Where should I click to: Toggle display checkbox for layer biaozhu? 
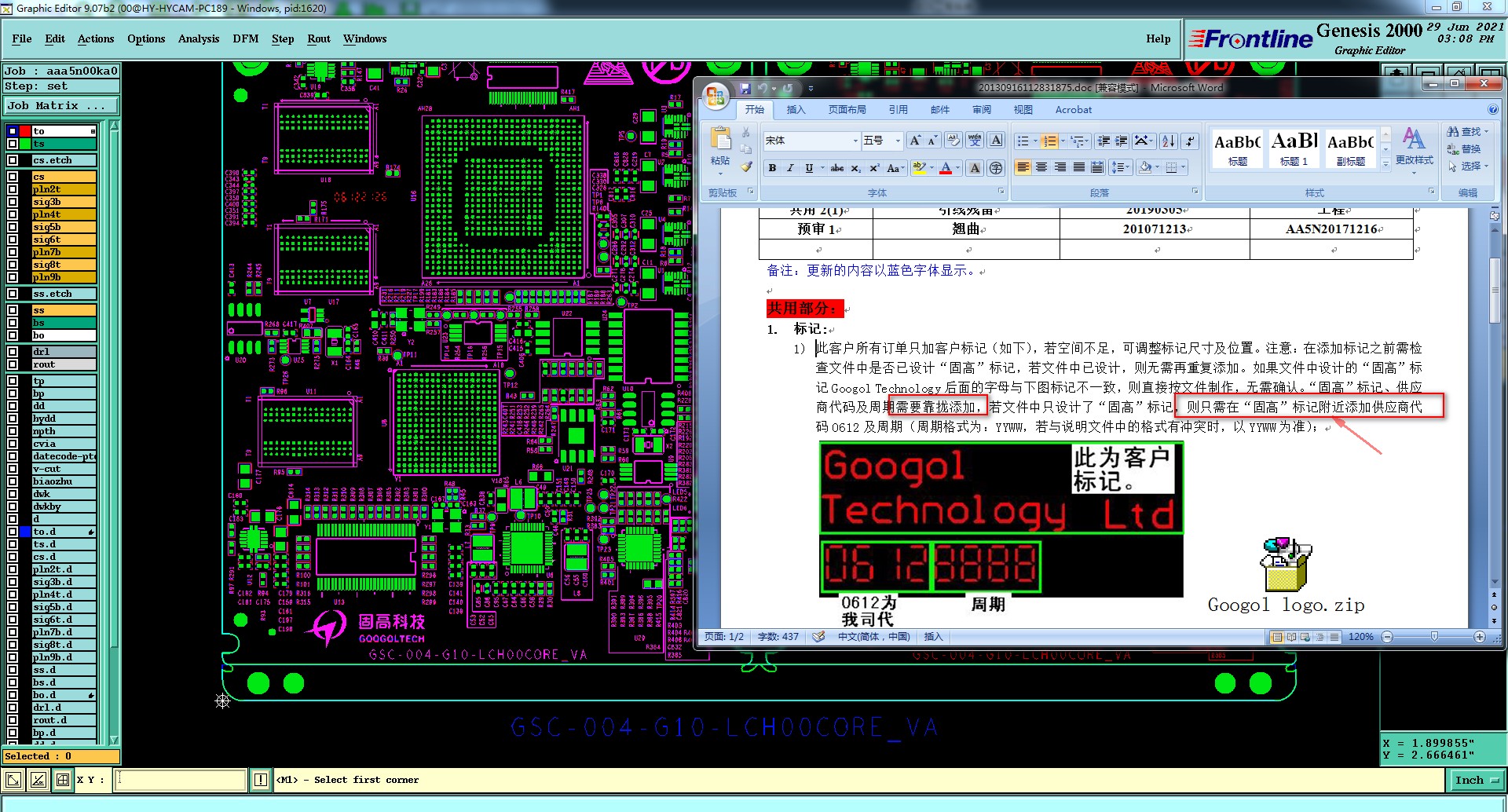tap(13, 481)
